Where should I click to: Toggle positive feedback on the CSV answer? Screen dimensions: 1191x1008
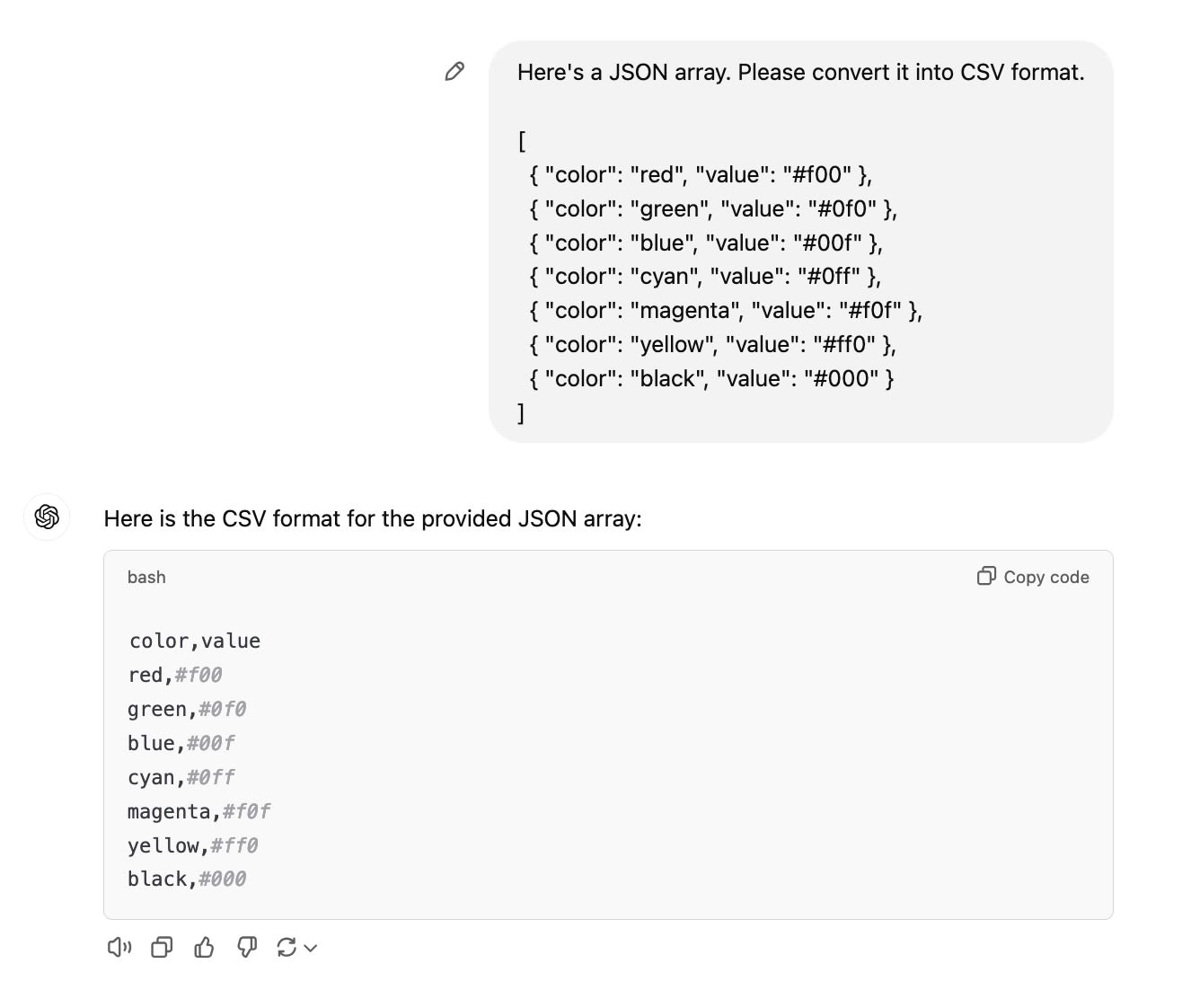[204, 947]
